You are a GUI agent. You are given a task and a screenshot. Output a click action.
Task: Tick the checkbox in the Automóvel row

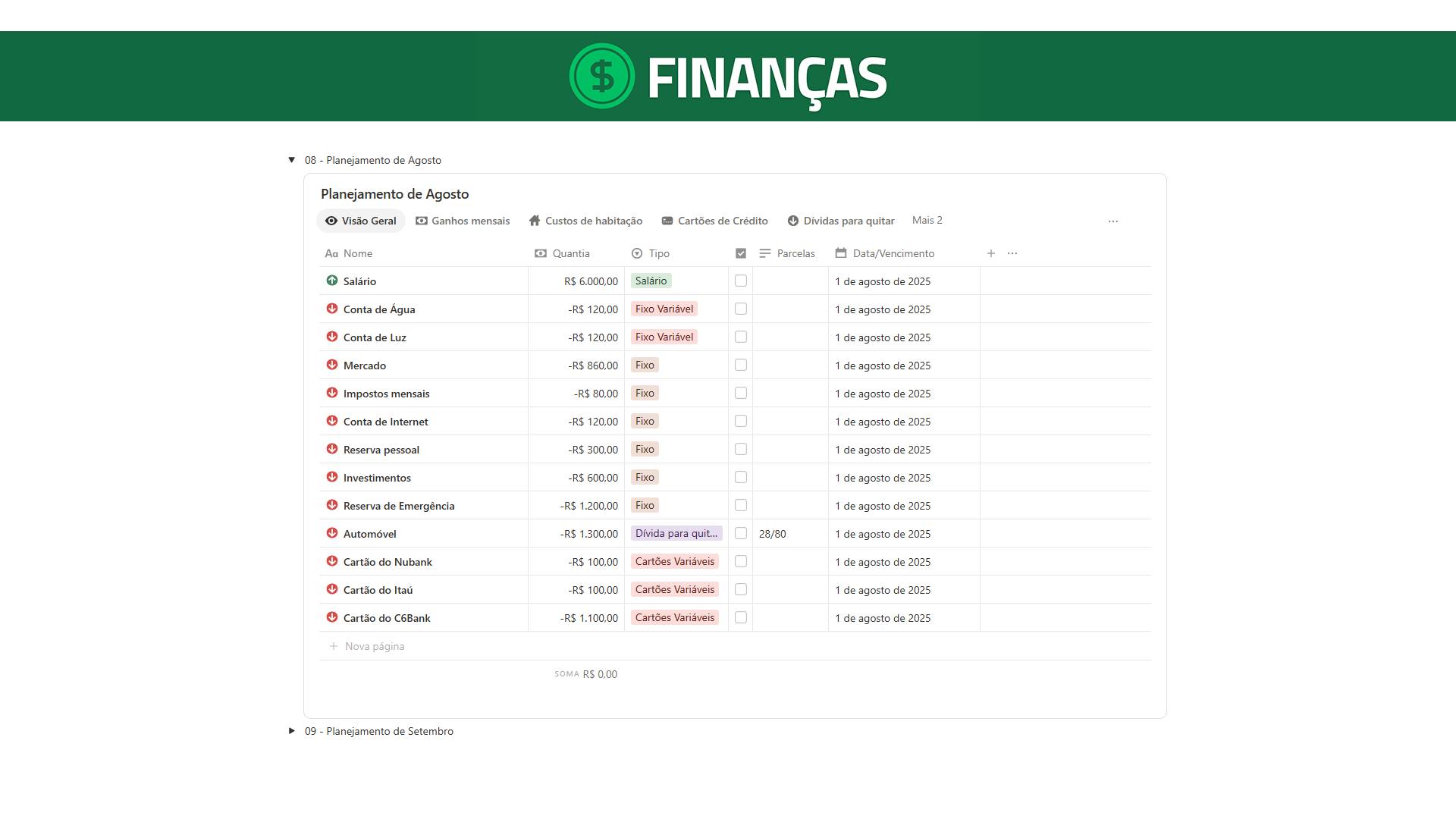tap(741, 533)
